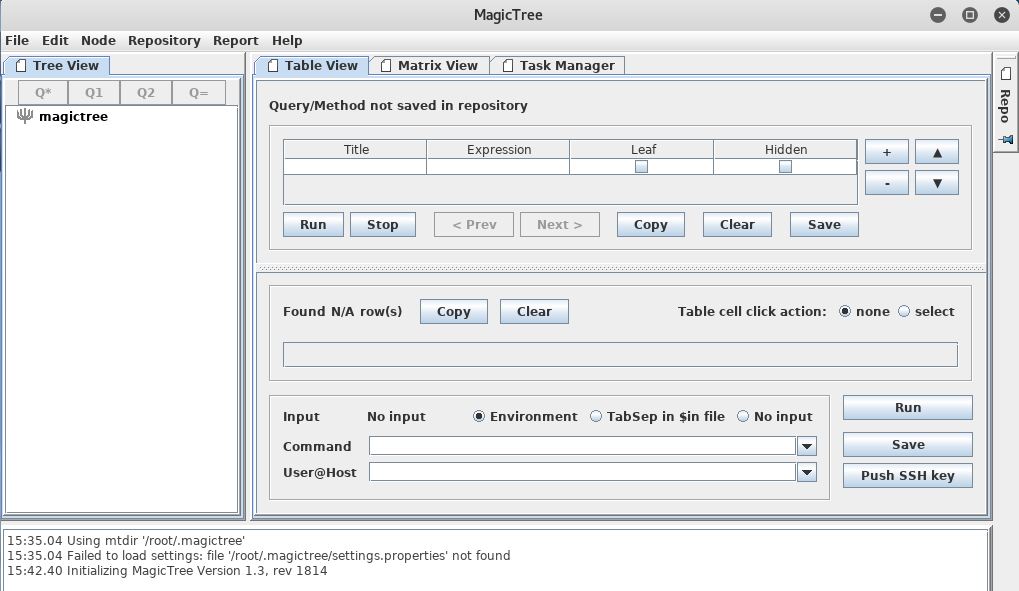Expand the Command history dropdown
Image resolution: width=1019 pixels, height=591 pixels.
coord(806,446)
